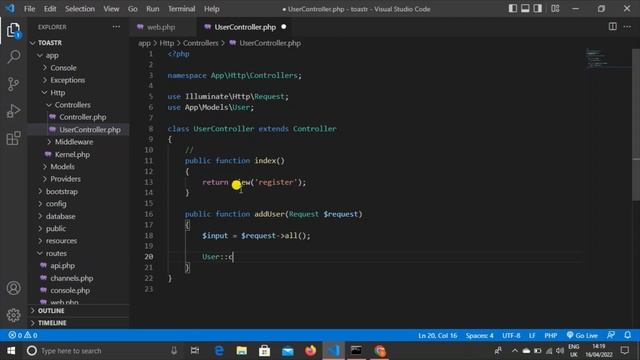
Task: Click Ln 20, Col 16 status item
Action: click(438, 335)
